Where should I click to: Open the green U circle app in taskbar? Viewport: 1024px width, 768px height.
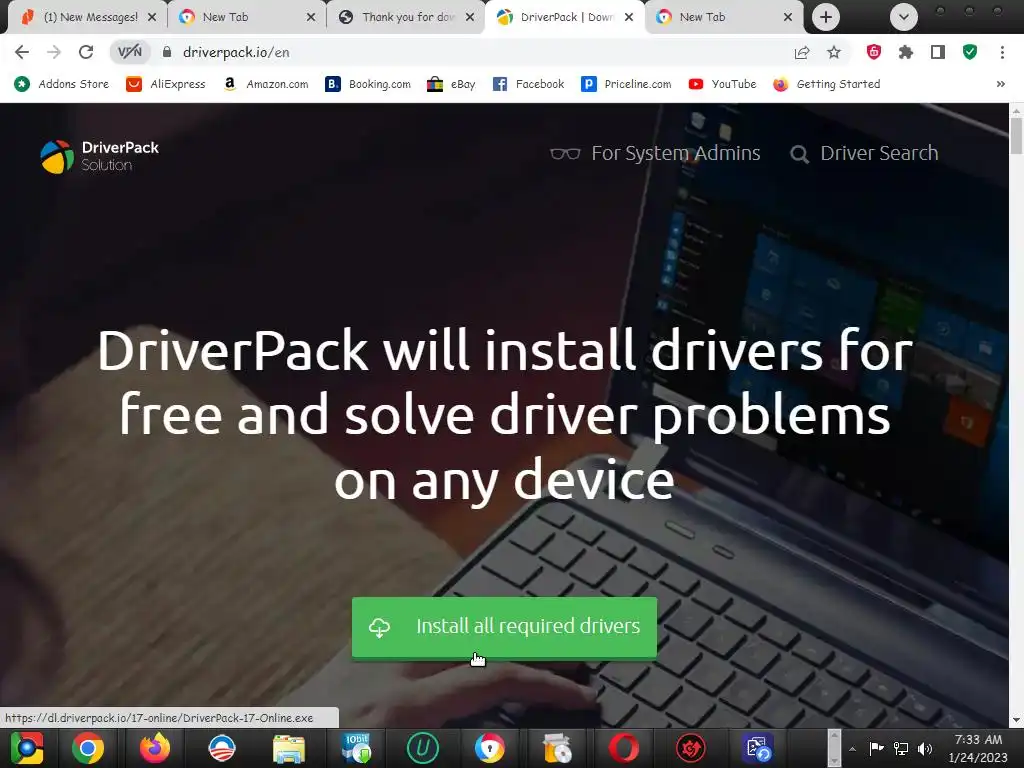pos(423,748)
